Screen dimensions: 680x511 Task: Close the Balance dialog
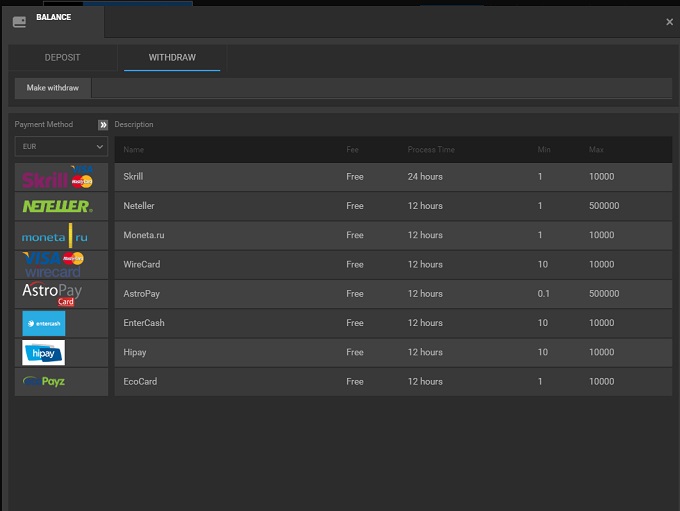(x=669, y=21)
